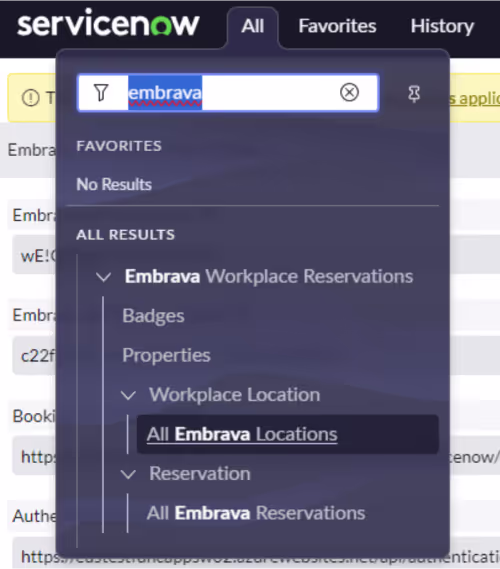The width and height of the screenshot is (500, 569).
Task: Click the No Results text
Action: point(114,184)
